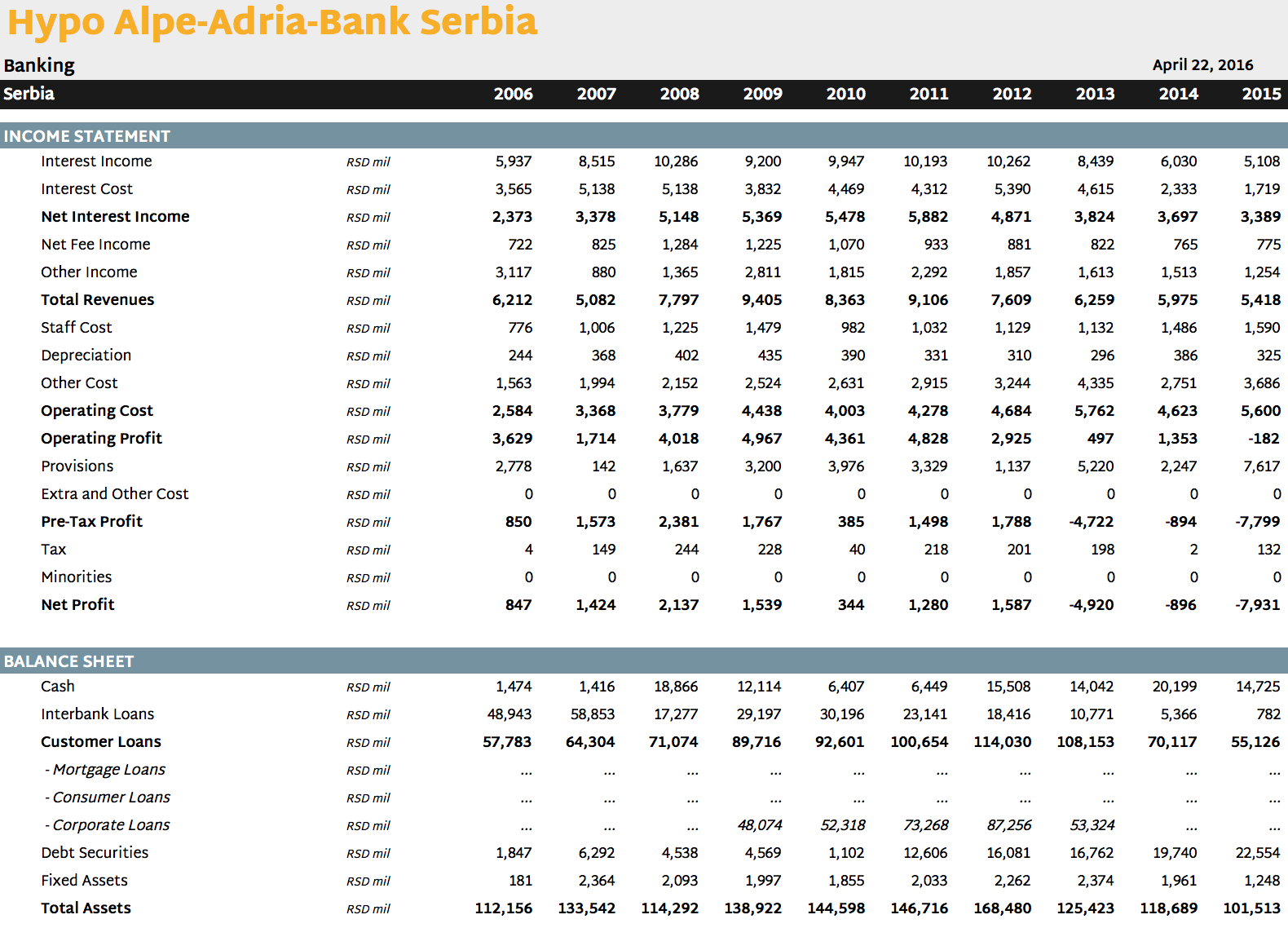Select Staff Cost 2015 value 1,590

[1262, 328]
